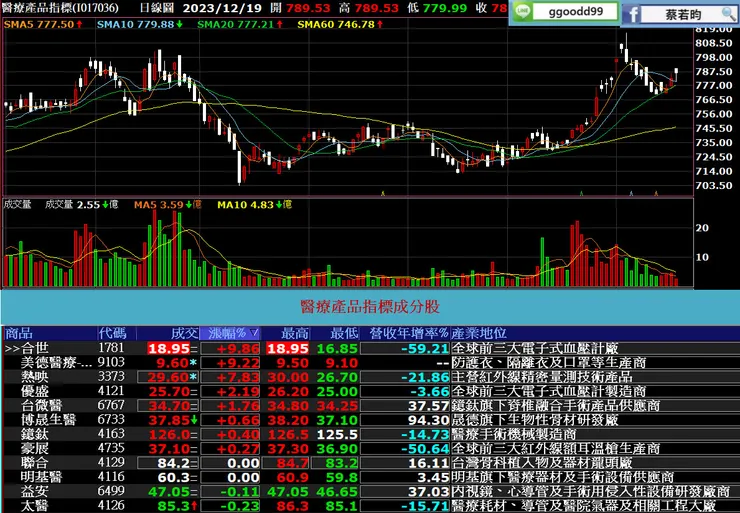Image resolution: width=740 pixels, height=513 pixels.
Task: Select the 太醫 stock row name
Action: (35, 505)
